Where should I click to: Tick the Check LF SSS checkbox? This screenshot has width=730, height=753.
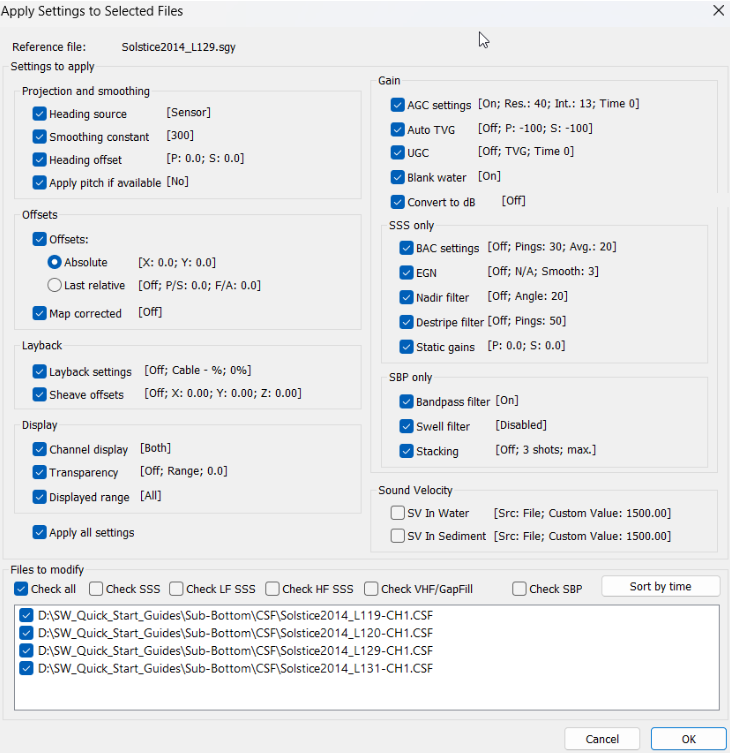pyautogui.click(x=176, y=589)
